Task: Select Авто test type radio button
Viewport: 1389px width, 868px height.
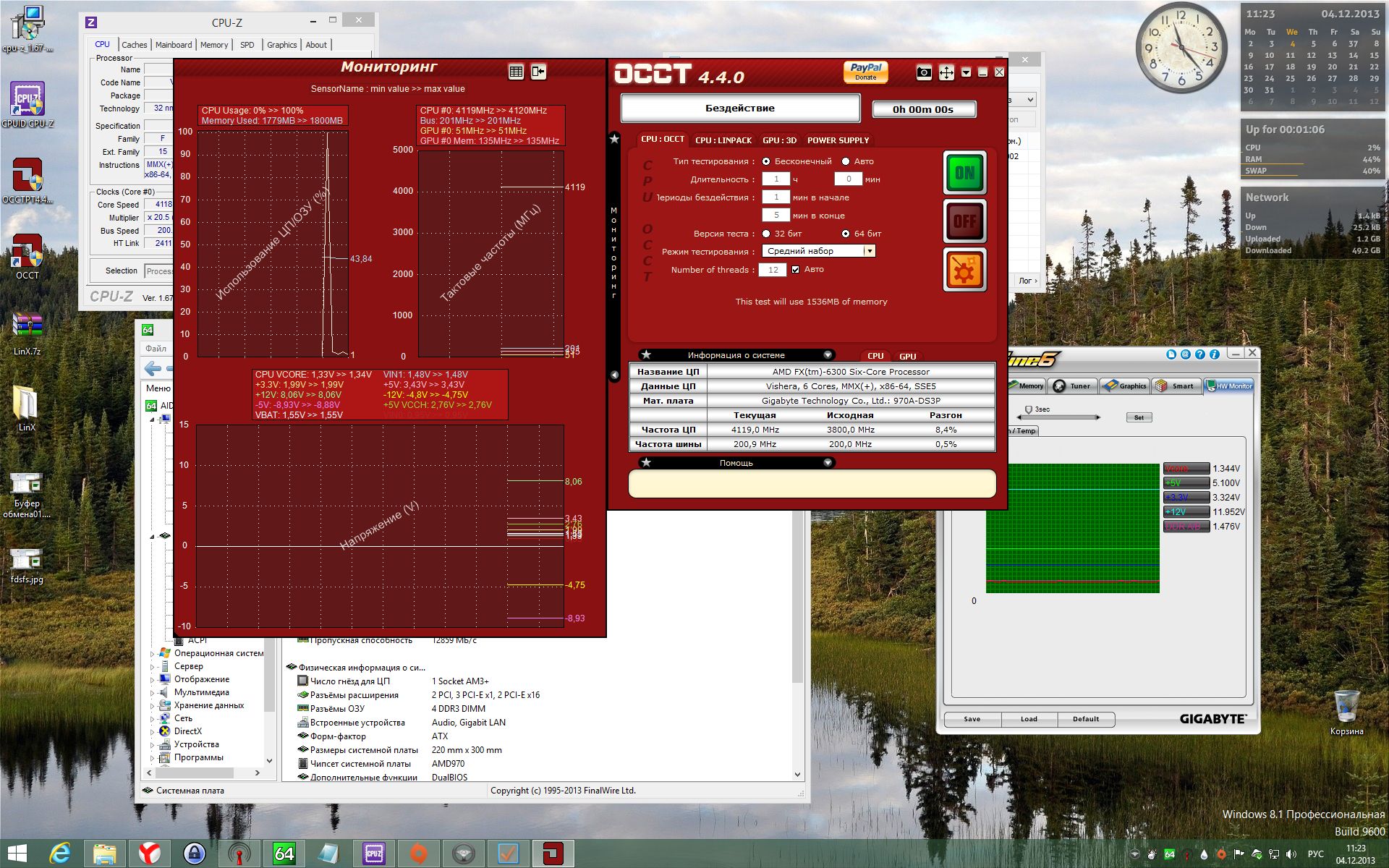Action: (x=846, y=161)
